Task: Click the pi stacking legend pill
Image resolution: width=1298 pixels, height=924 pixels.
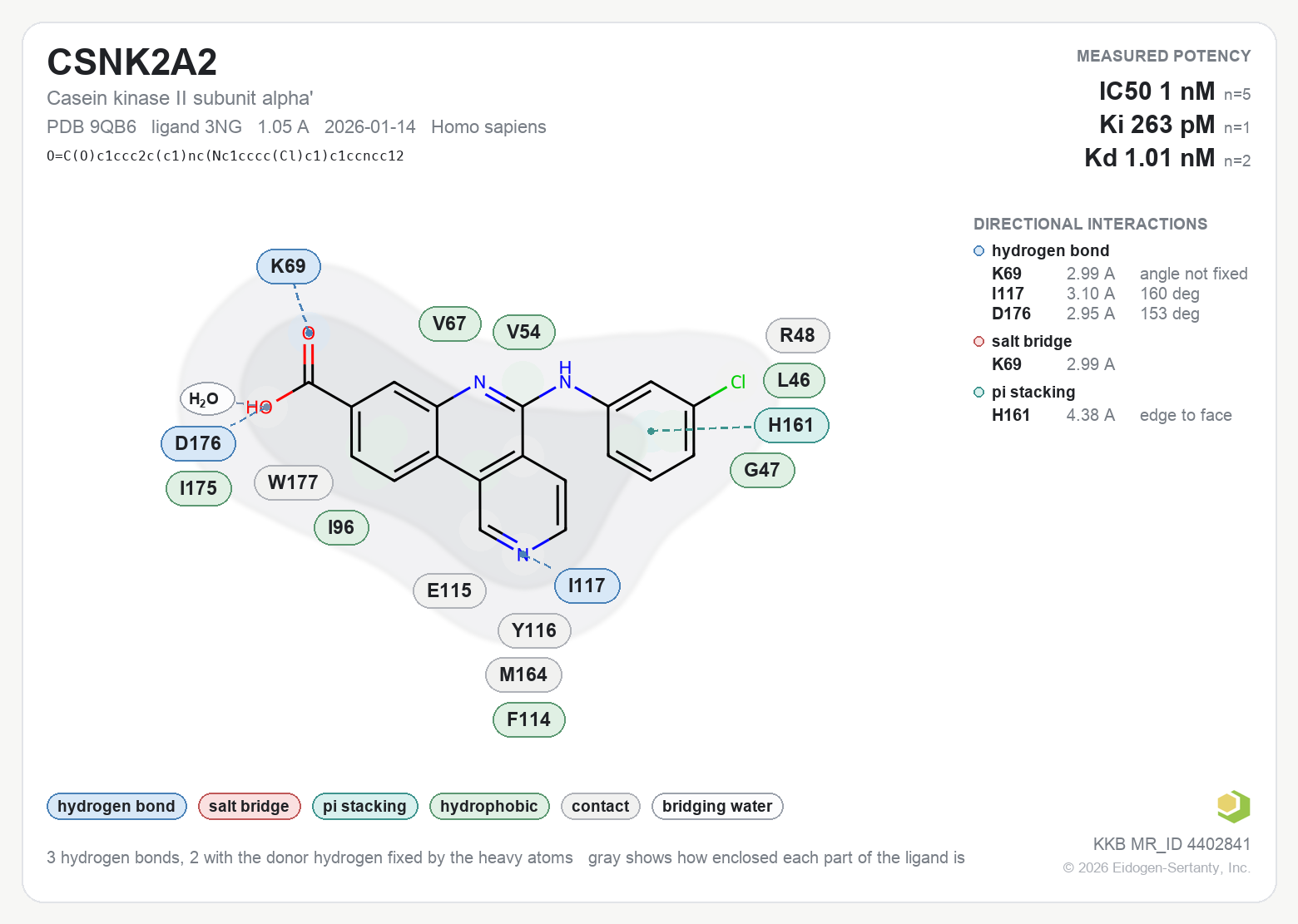Action: click(x=364, y=806)
